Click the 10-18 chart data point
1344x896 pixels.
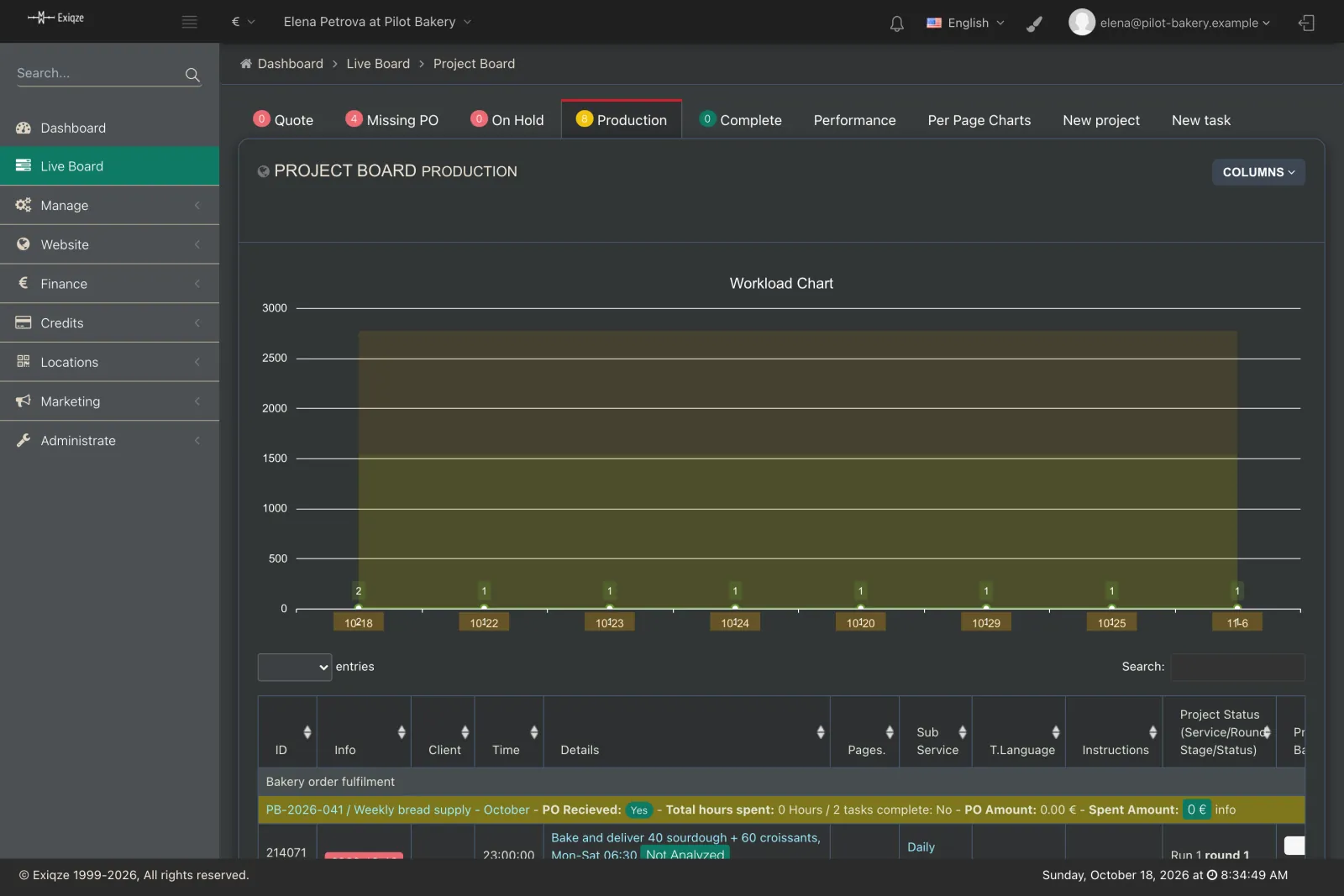pos(359,606)
